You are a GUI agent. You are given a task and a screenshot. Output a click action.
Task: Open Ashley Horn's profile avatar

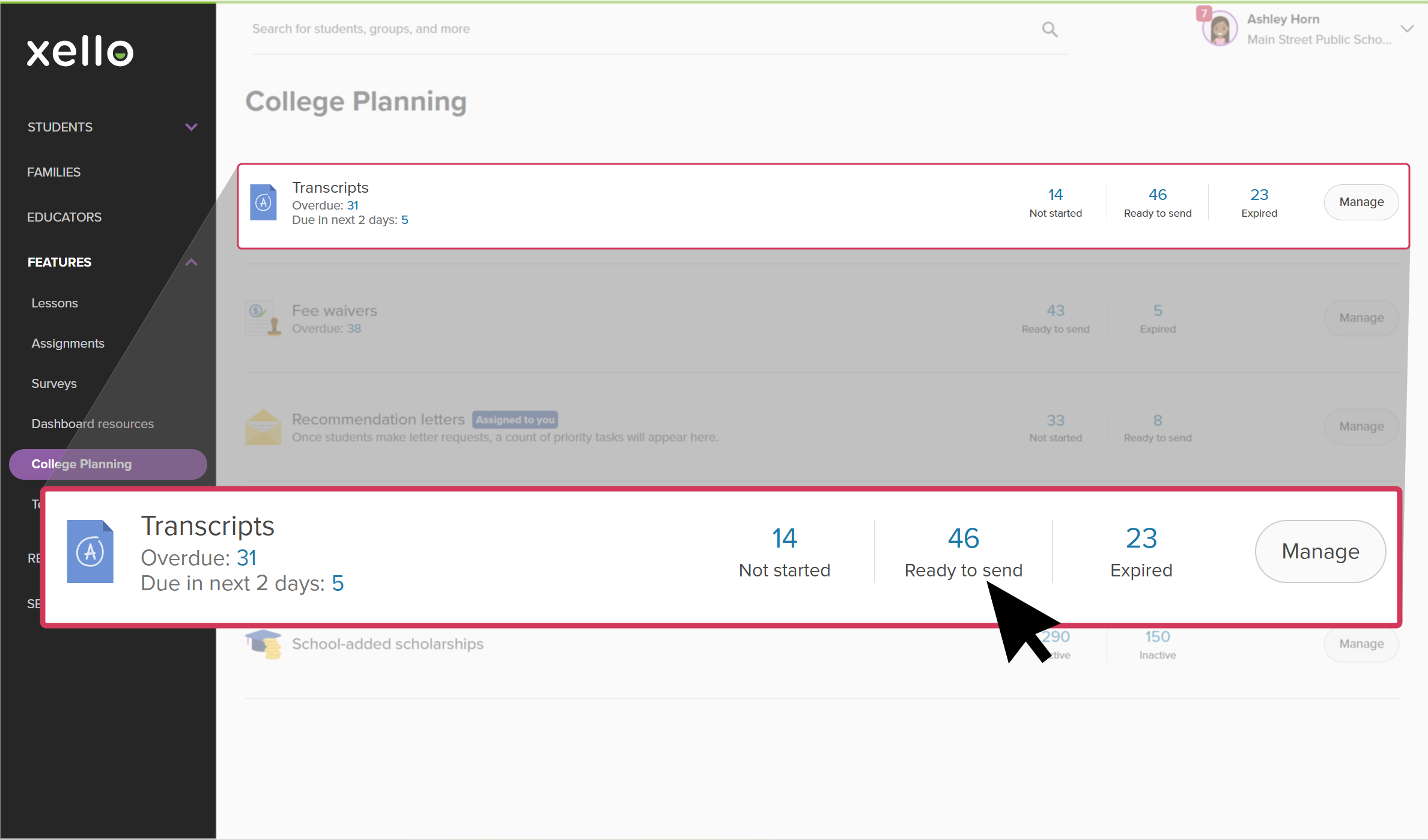pos(1220,29)
